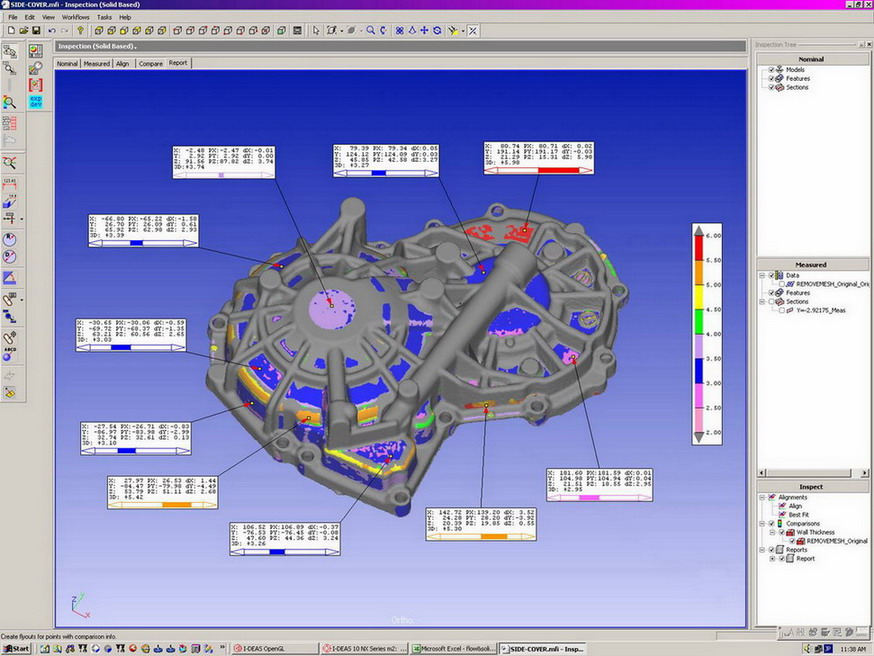Click the Measured panel horizontal scrollbar

pos(813,473)
